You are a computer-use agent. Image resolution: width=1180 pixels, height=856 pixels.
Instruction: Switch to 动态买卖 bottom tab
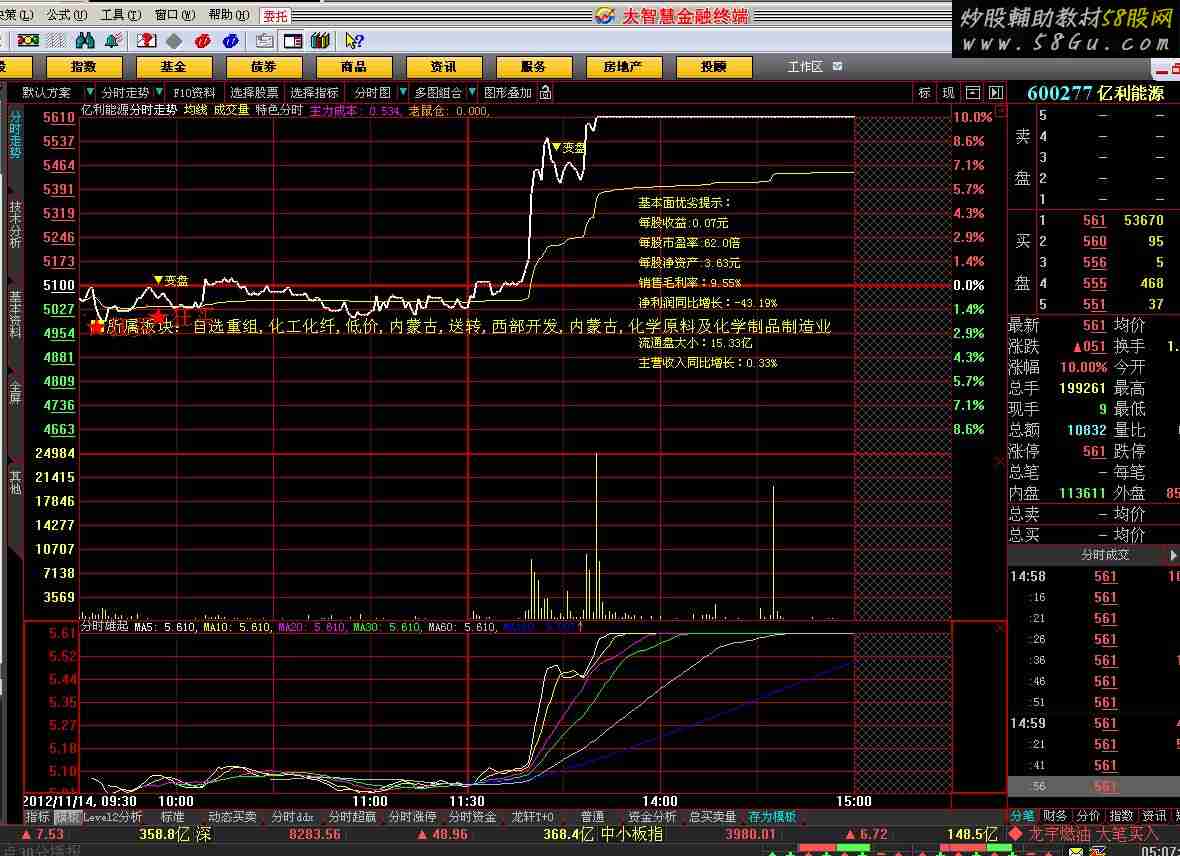pos(232,817)
